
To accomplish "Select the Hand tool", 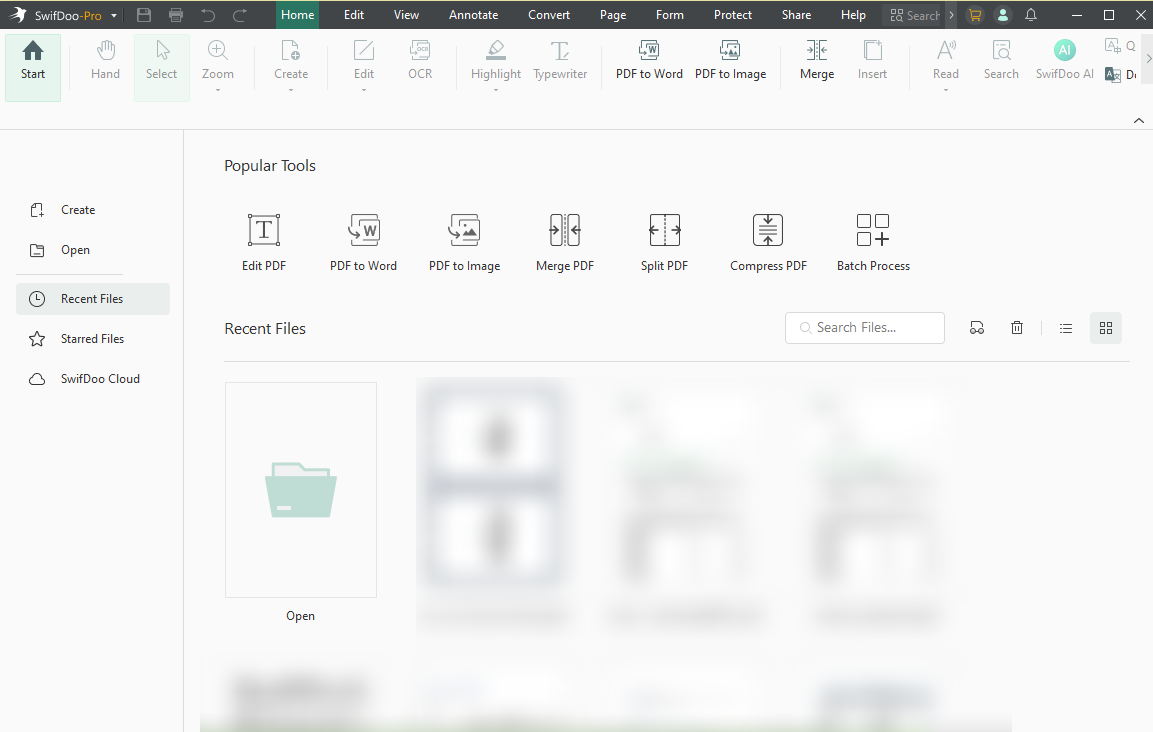I will click(105, 62).
